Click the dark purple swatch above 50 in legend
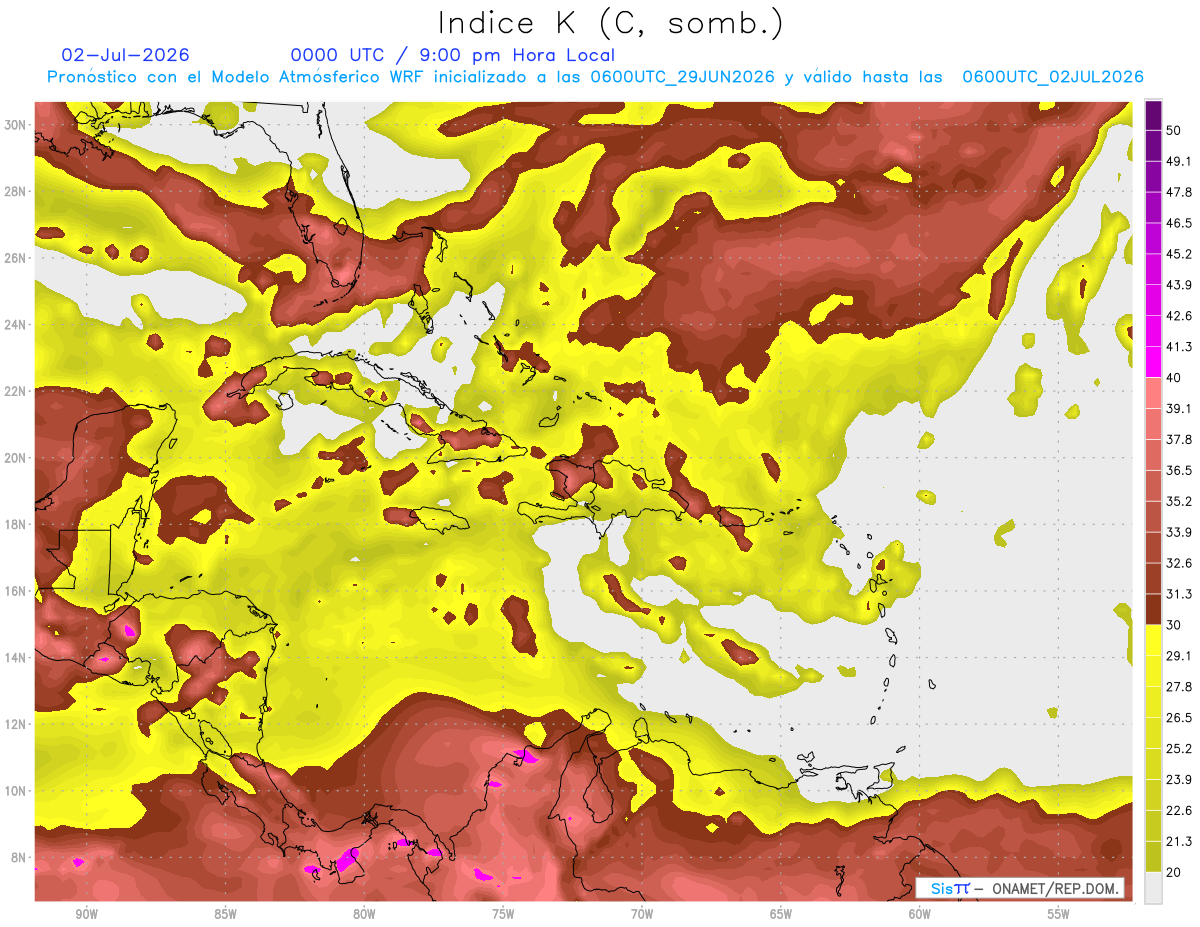The height and width of the screenshot is (927, 1200). tap(1153, 115)
